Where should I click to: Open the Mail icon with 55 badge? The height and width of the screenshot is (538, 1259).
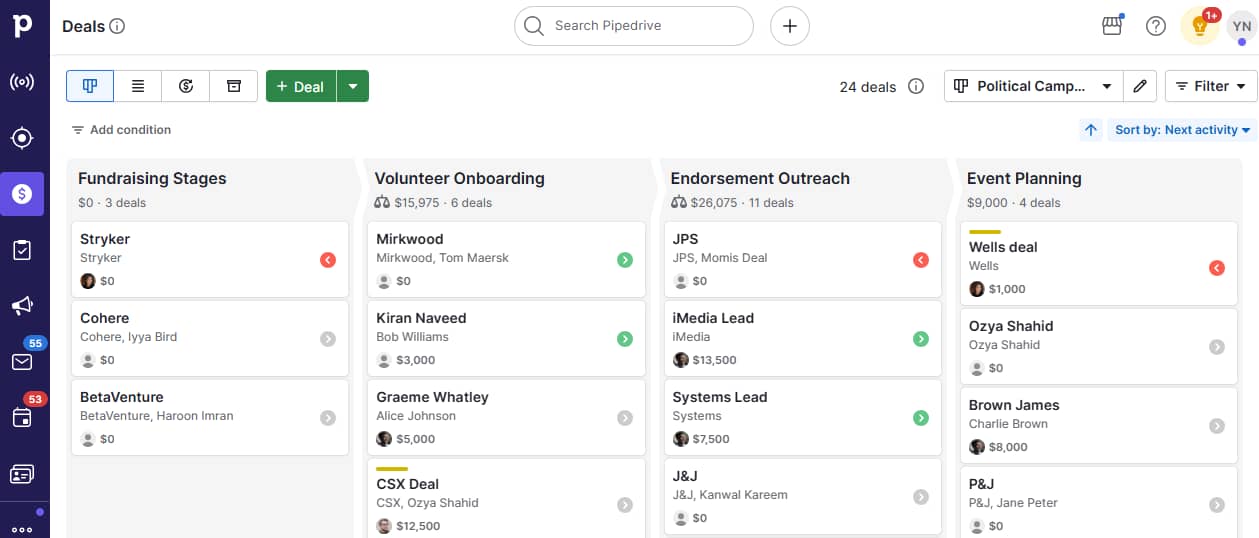coord(22,362)
